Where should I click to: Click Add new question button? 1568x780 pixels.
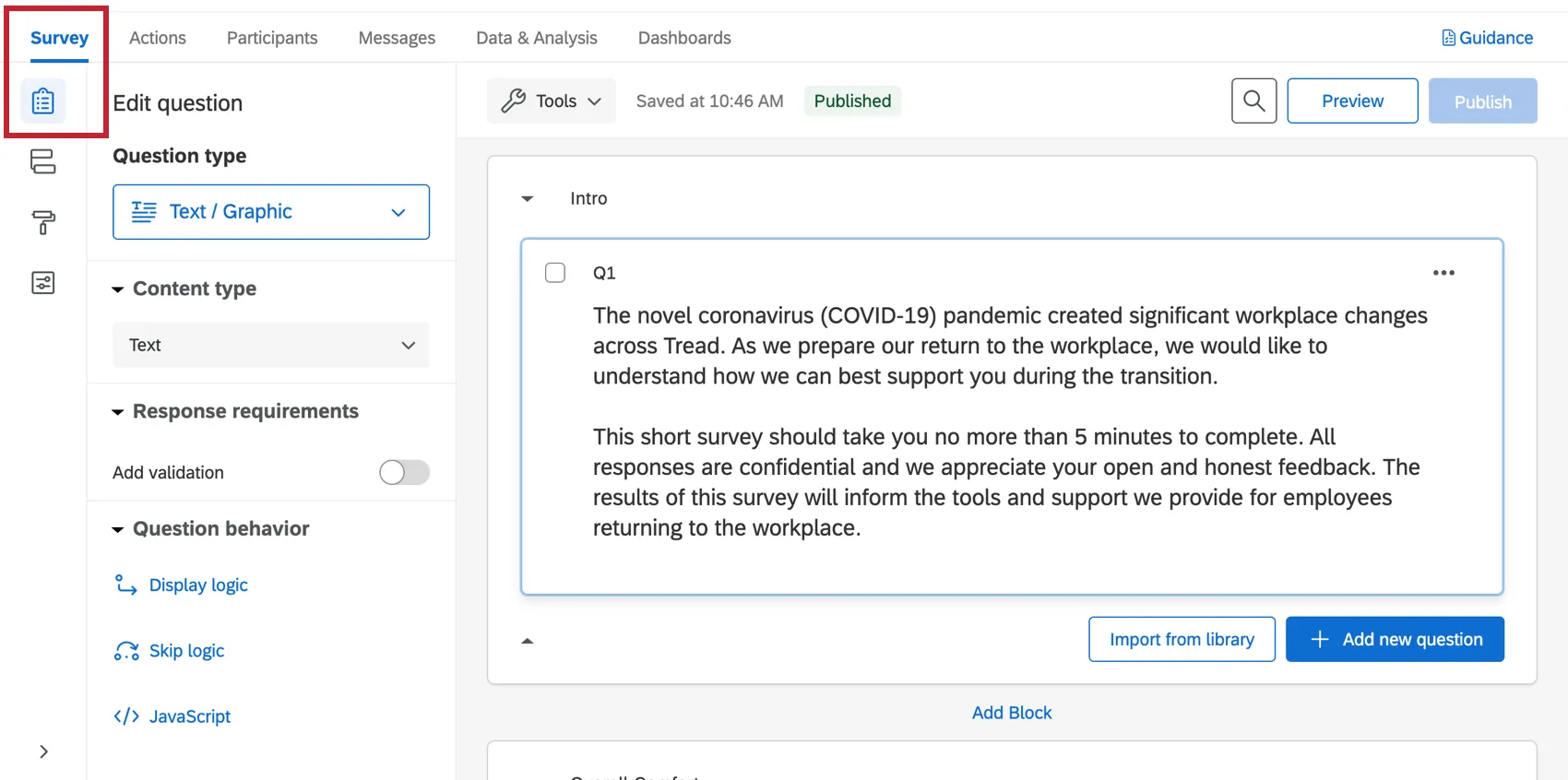(1395, 639)
